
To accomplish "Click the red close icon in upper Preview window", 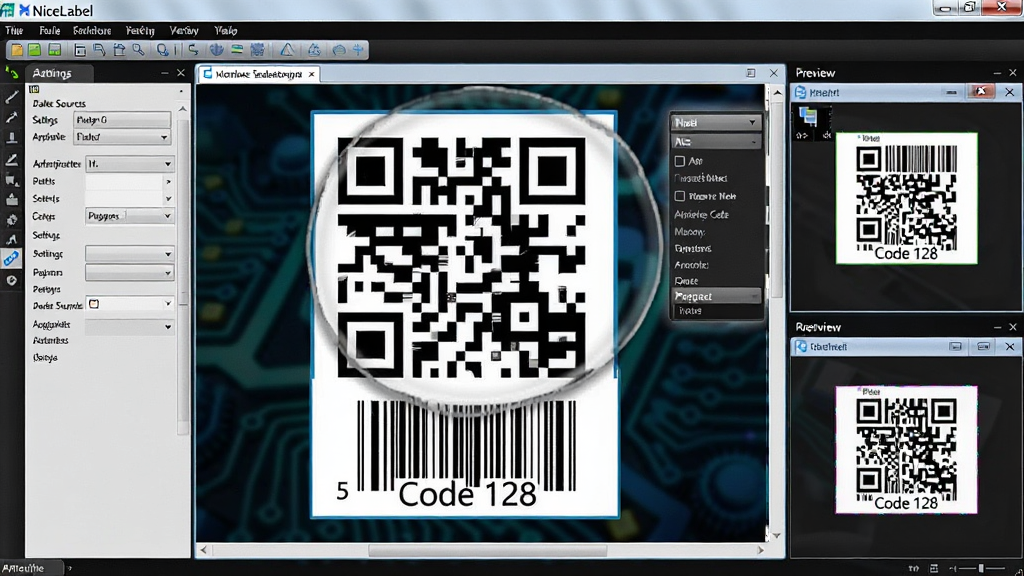I will (981, 92).
